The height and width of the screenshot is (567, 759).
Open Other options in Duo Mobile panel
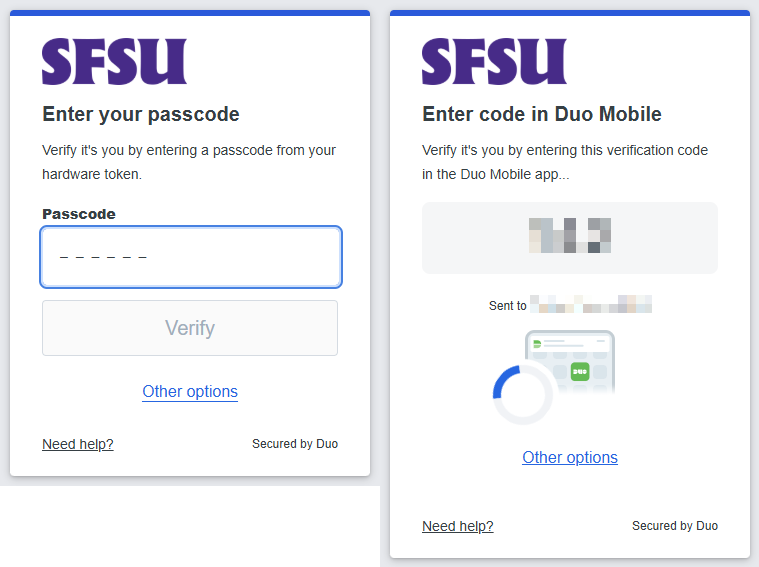point(570,457)
